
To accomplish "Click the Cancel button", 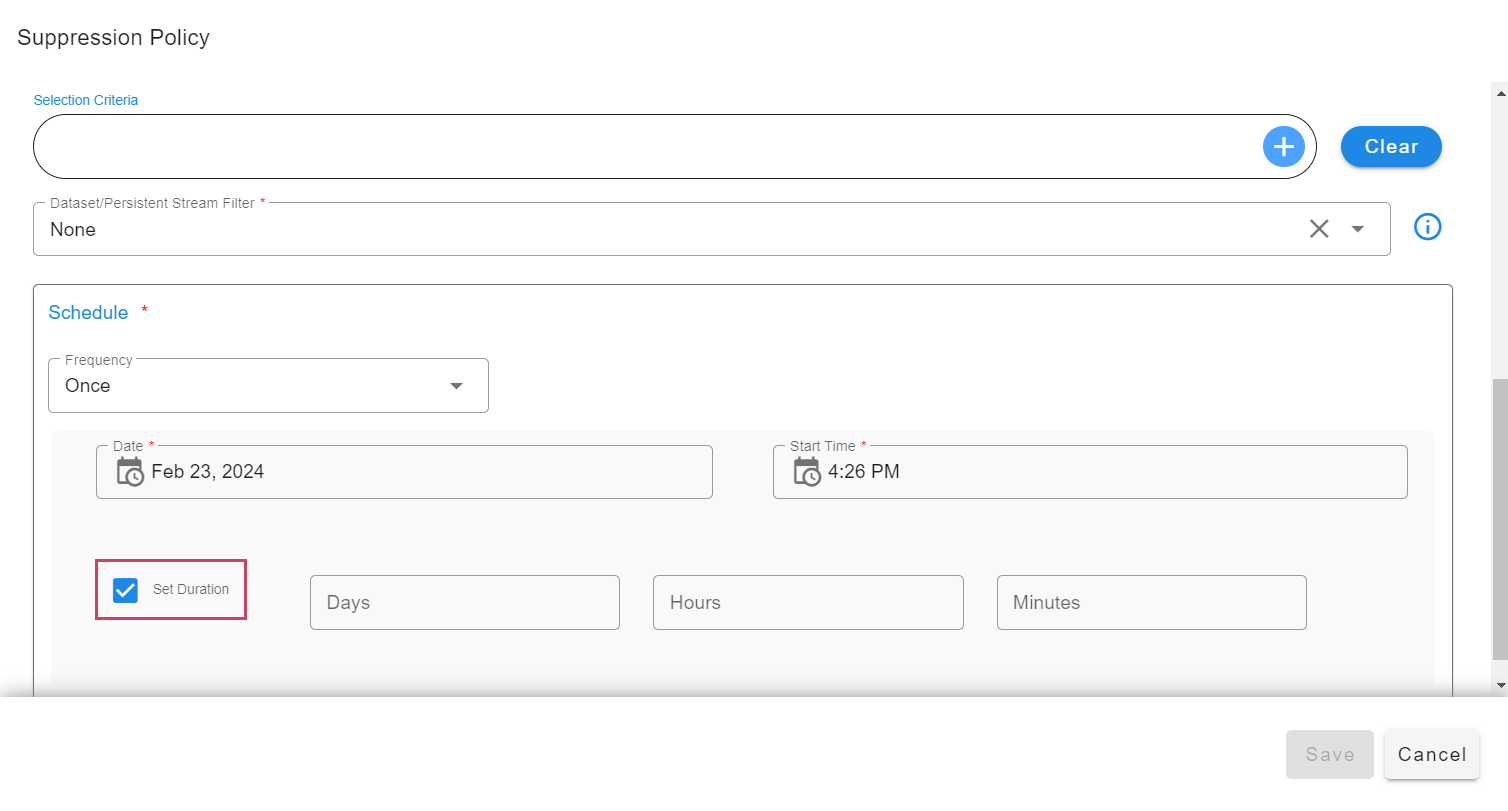I will click(x=1431, y=754).
